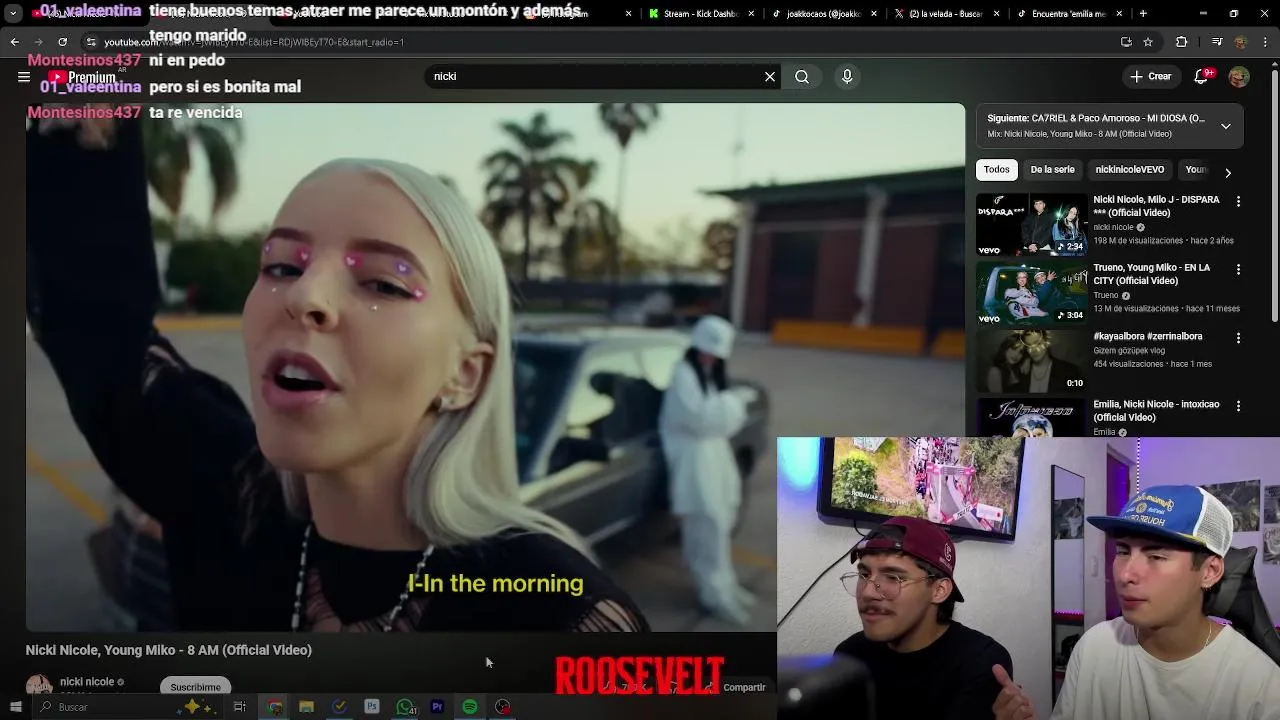Open options for the EN LA CITY video
This screenshot has height=720, width=1280.
[1238, 269]
